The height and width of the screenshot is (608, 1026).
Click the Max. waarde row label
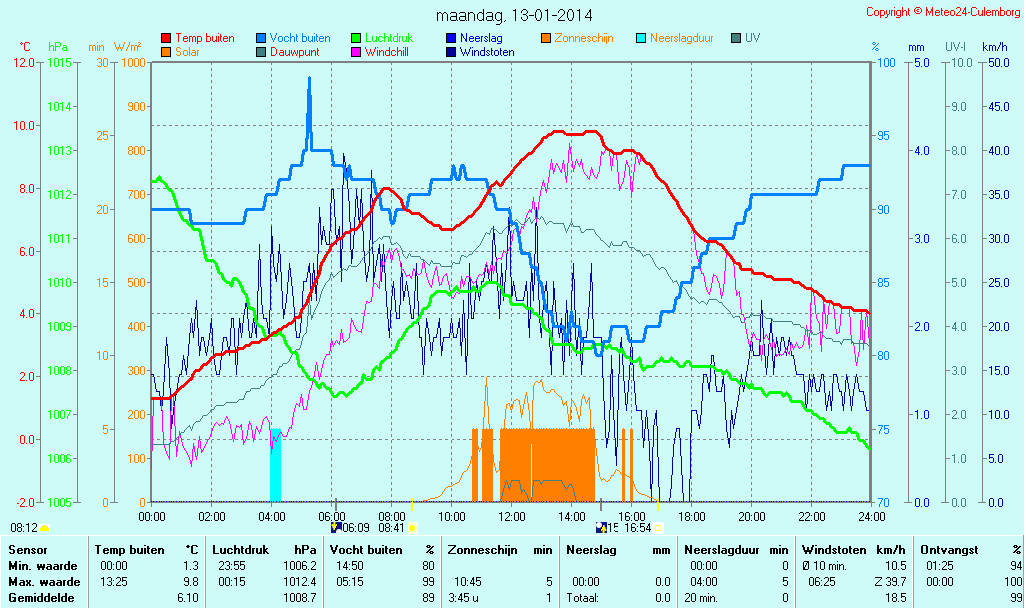coord(43,581)
